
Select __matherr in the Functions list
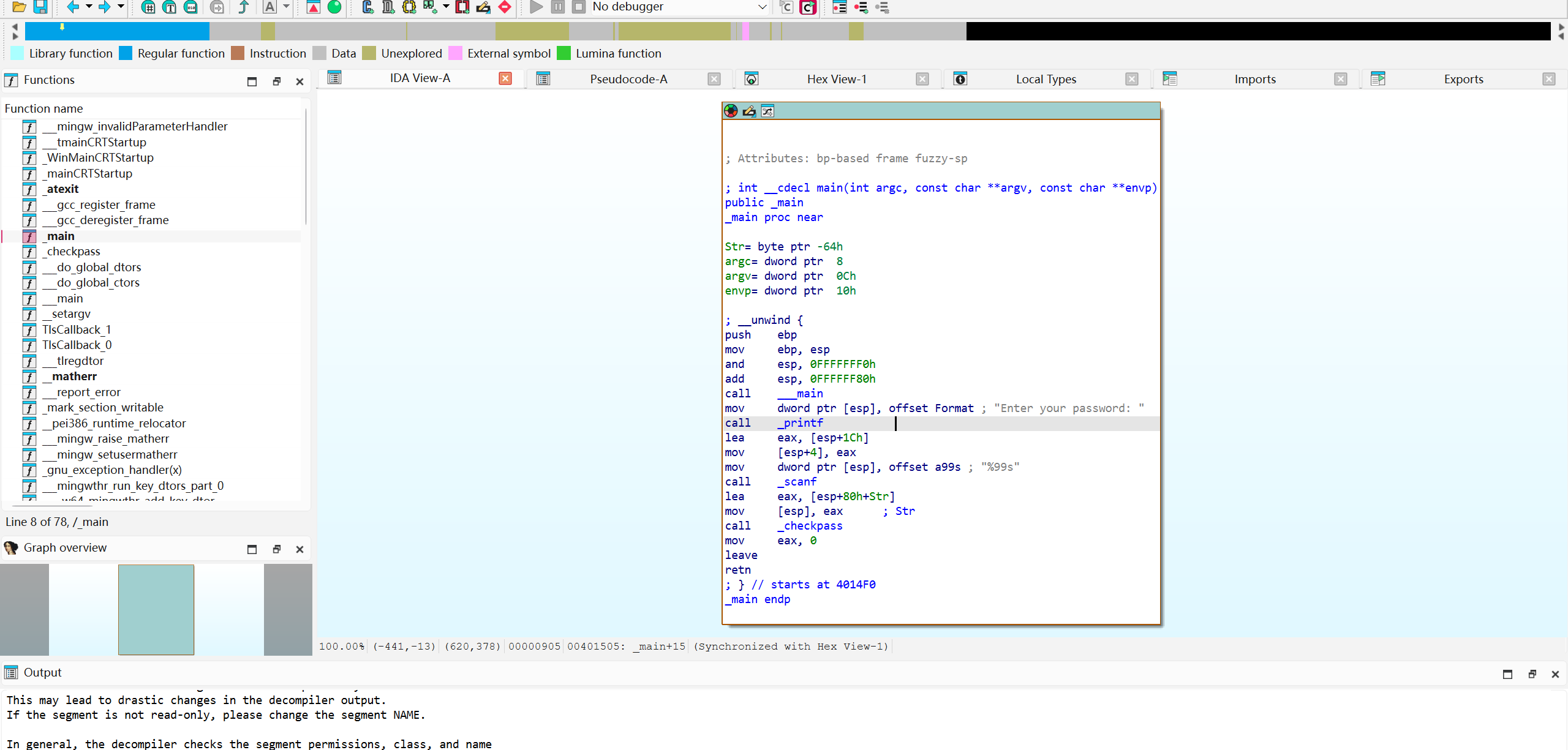[69, 377]
